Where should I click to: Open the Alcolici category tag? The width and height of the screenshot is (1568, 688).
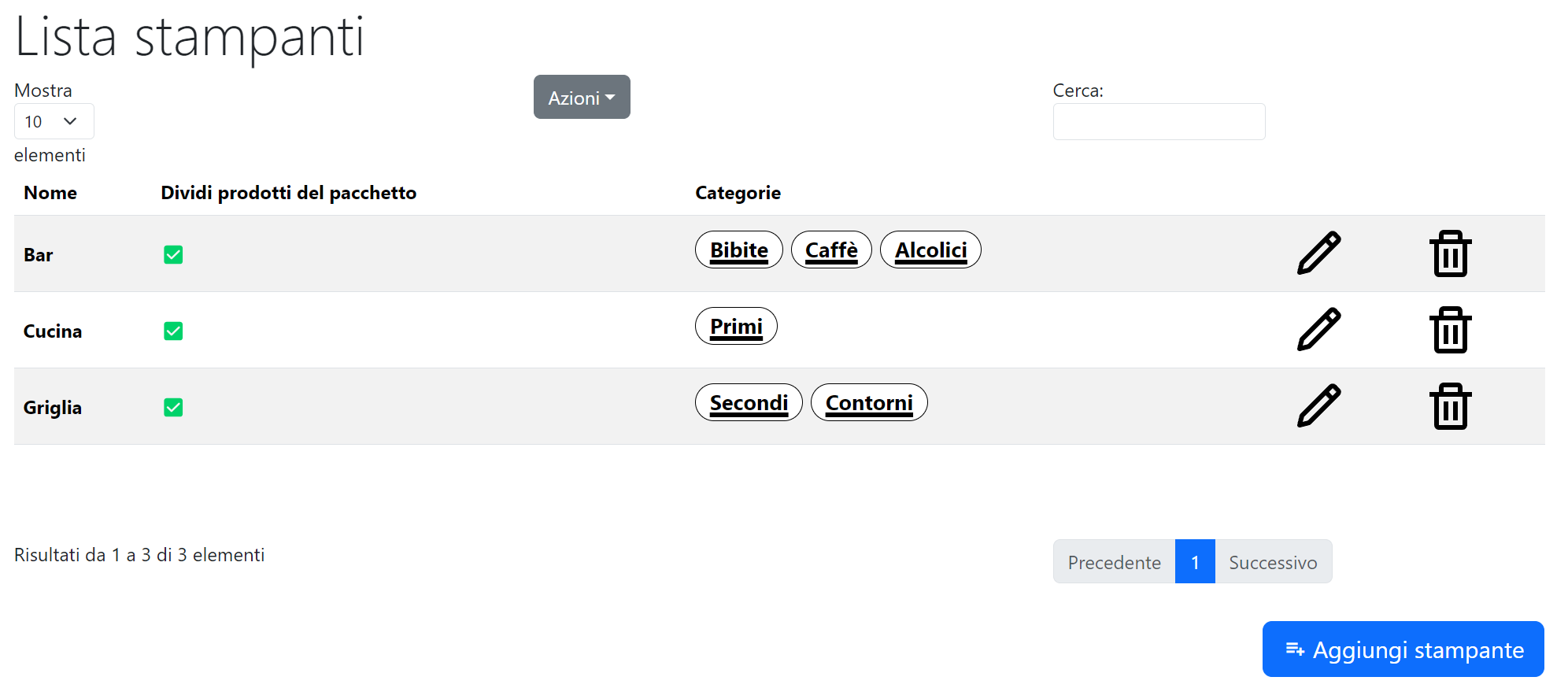[930, 250]
